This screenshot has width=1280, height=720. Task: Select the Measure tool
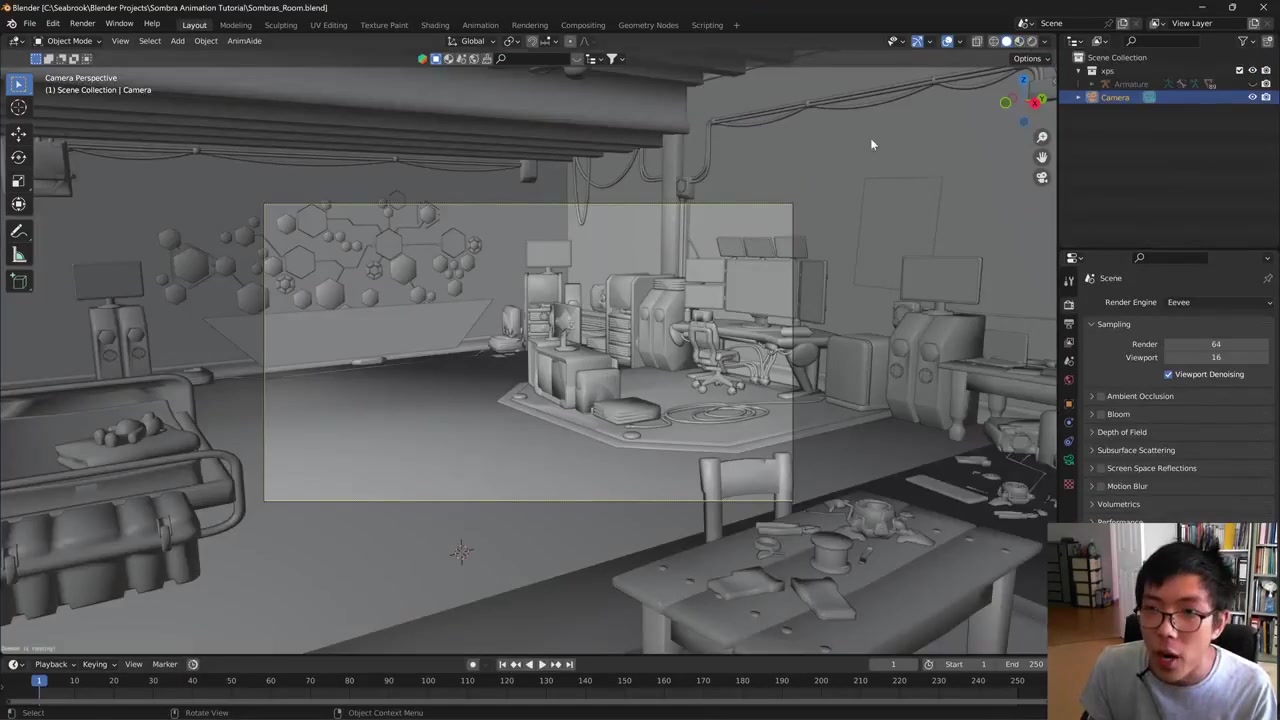click(18, 256)
